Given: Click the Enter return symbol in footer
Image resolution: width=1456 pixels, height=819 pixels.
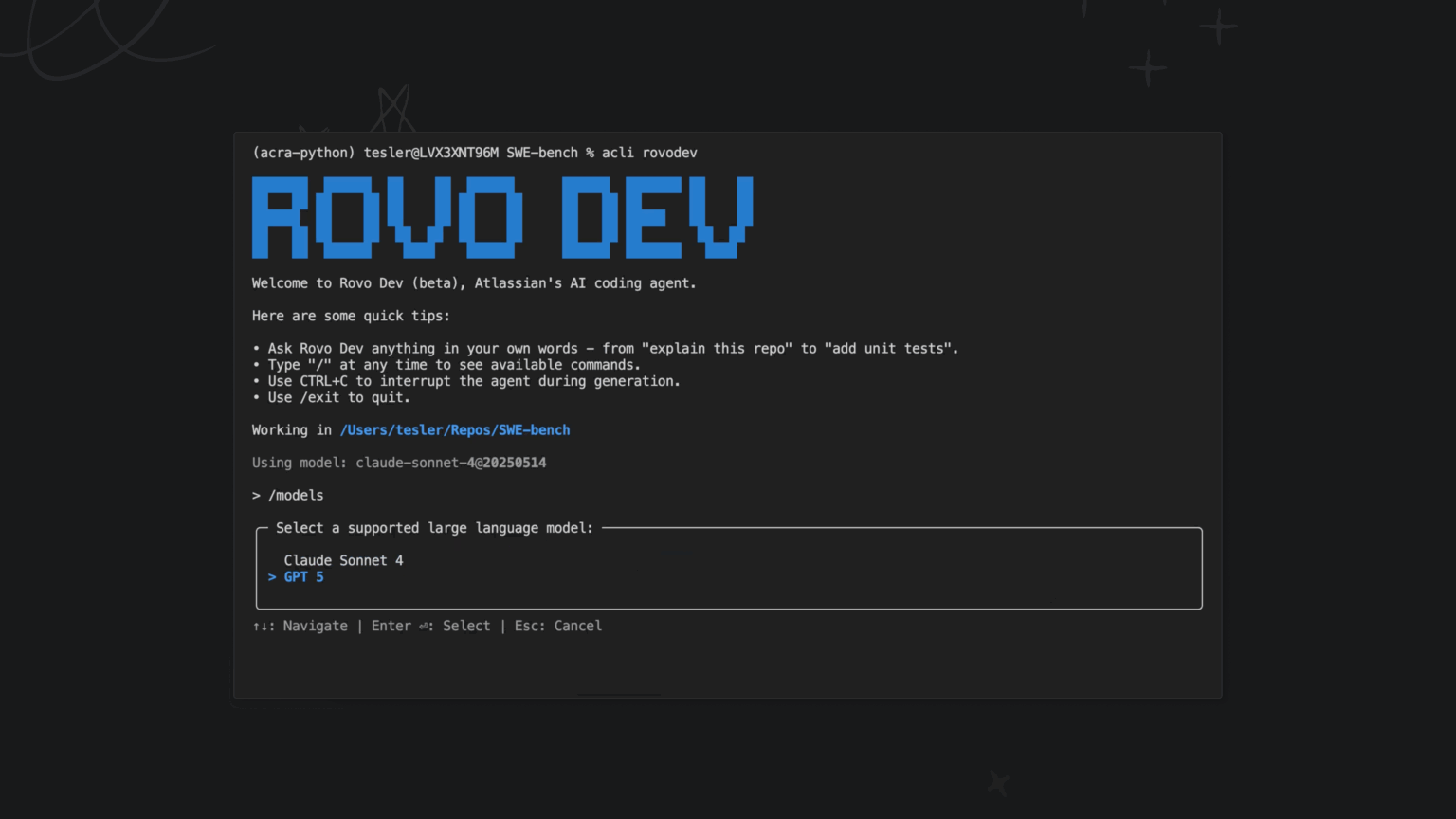Looking at the screenshot, I should tap(423, 626).
